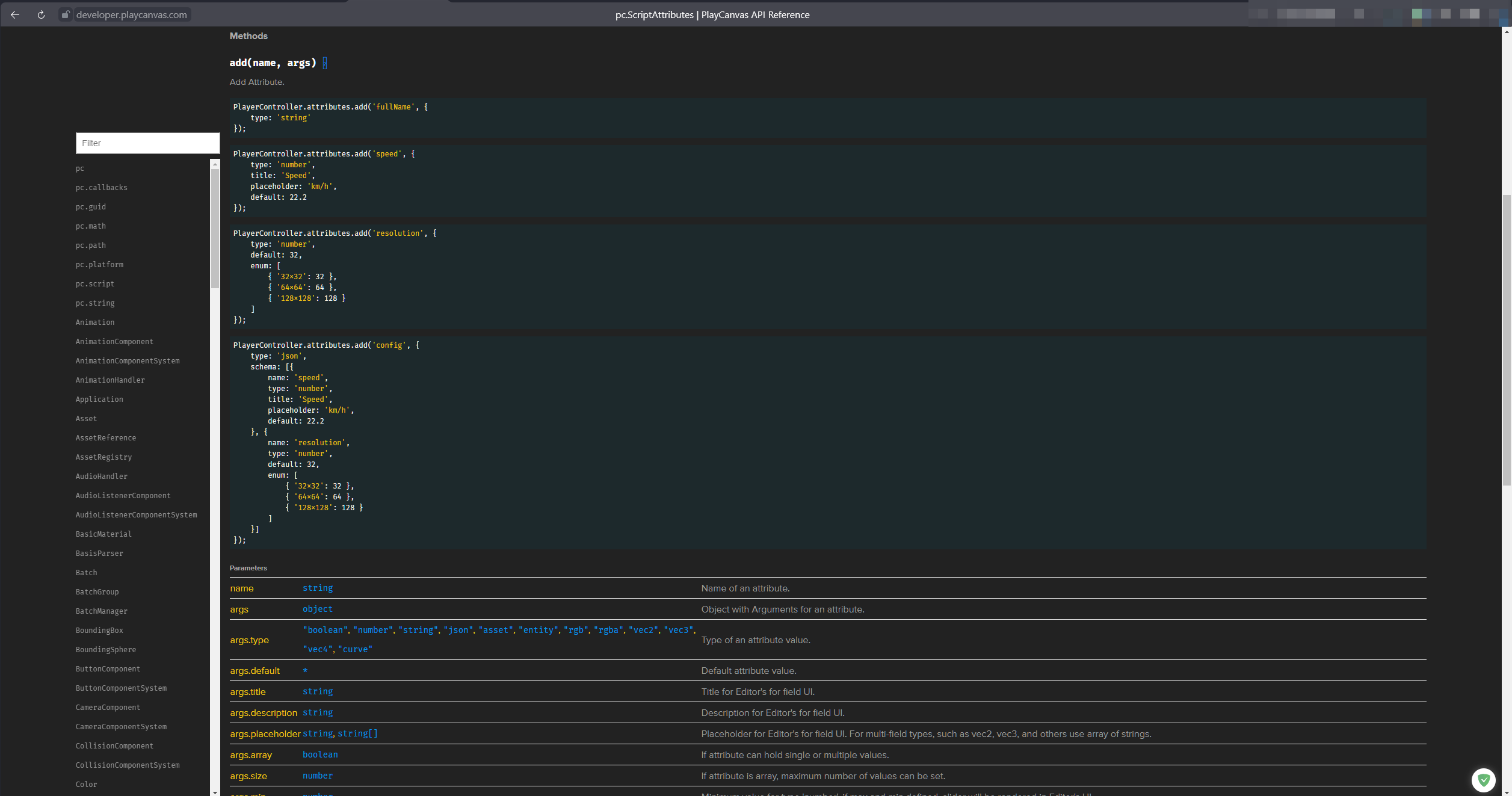Click the green shield icon in bottom corner
The height and width of the screenshot is (796, 1512).
1484,780
